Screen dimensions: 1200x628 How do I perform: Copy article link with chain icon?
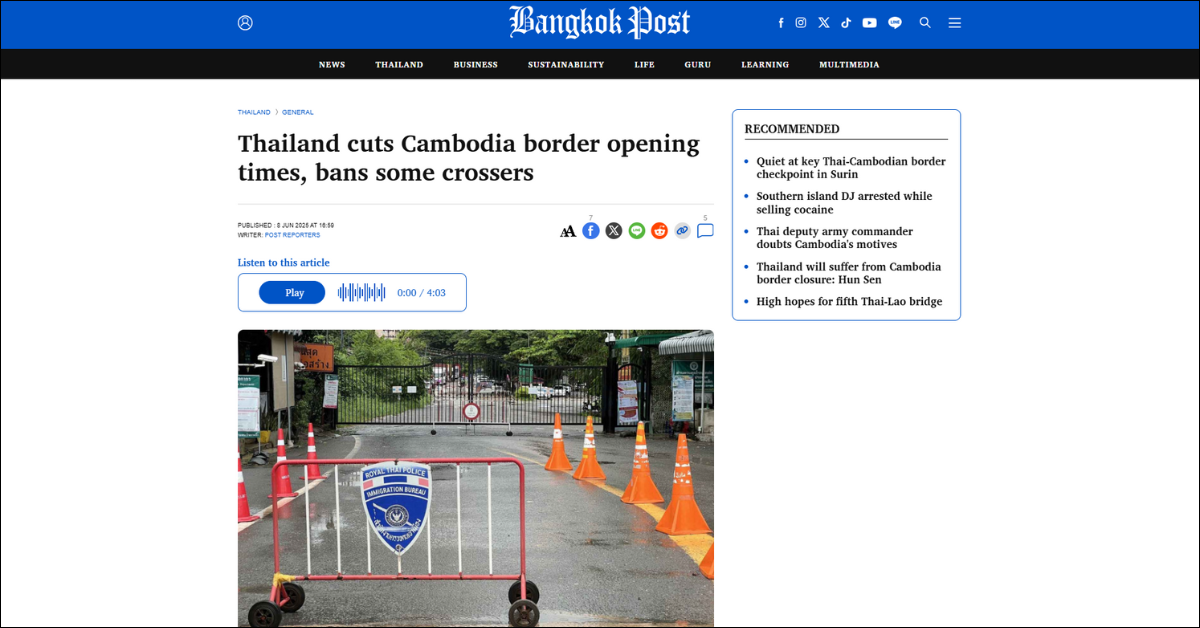[x=682, y=231]
